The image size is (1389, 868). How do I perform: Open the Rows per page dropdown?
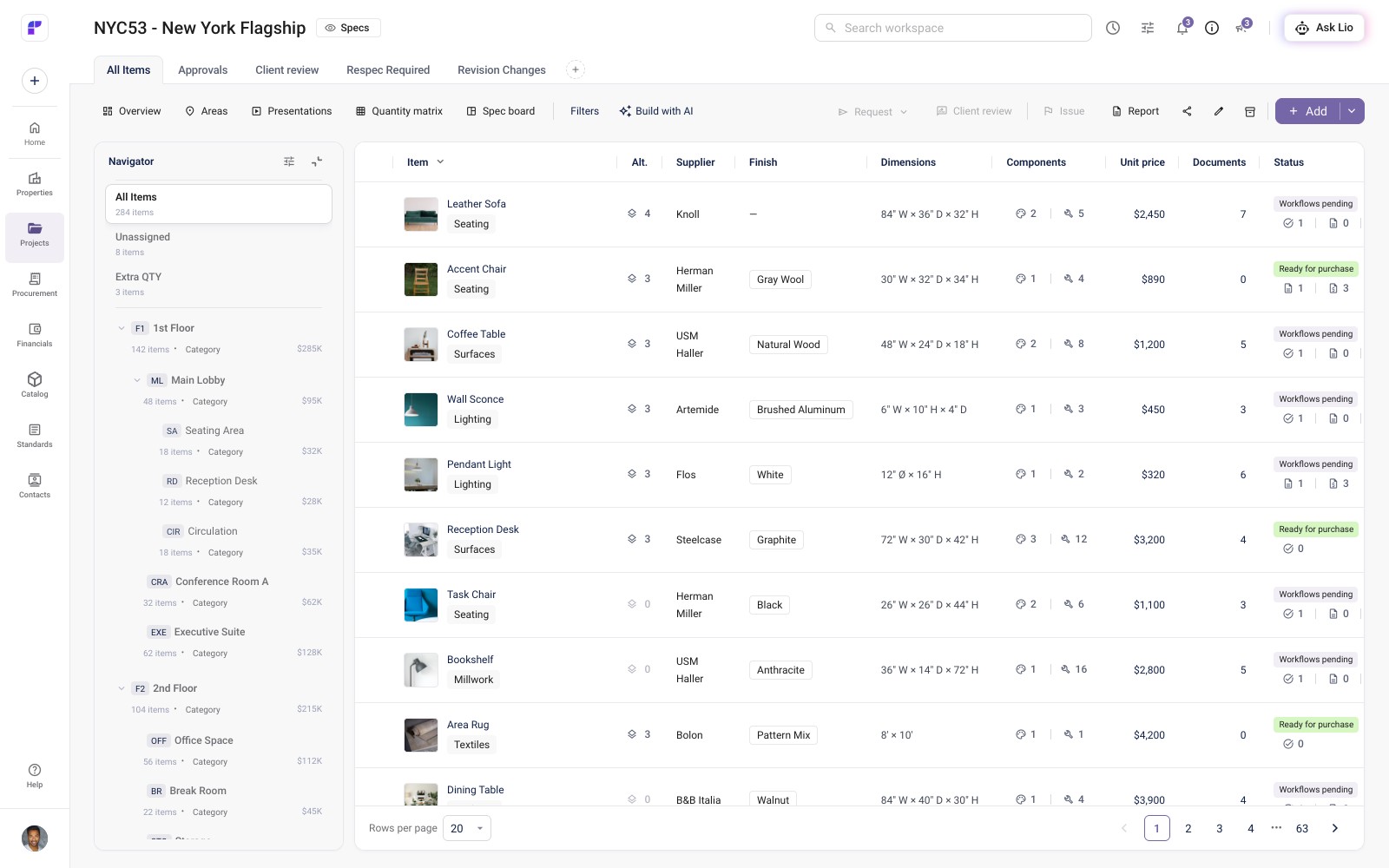467,828
